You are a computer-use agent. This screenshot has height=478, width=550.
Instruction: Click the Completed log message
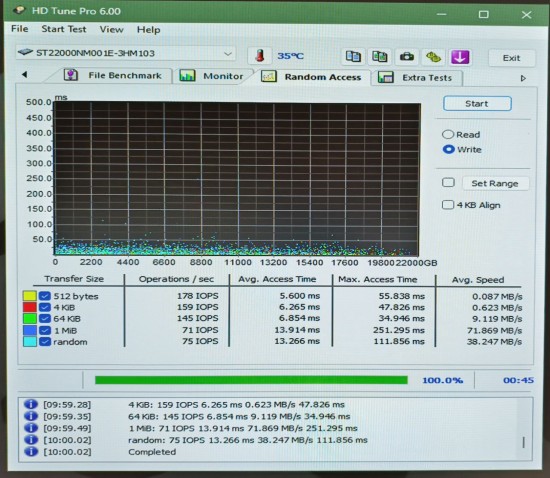(152, 452)
